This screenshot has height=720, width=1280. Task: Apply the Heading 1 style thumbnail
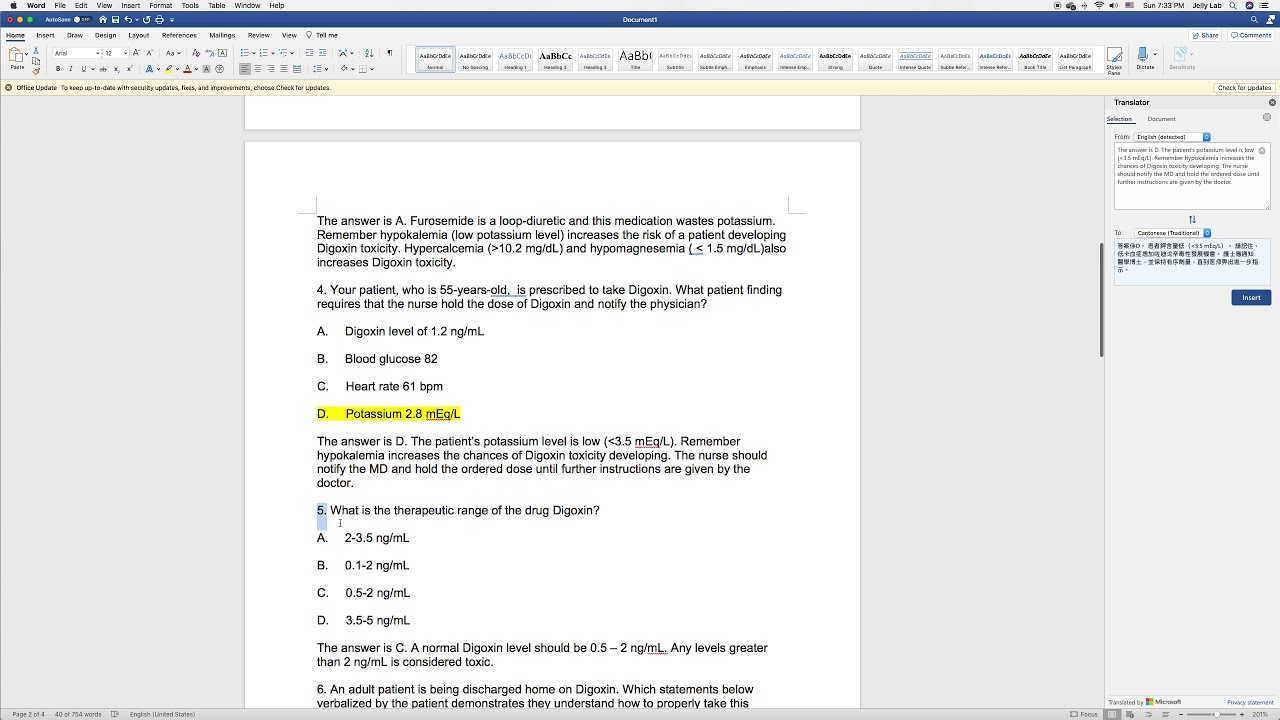point(515,60)
